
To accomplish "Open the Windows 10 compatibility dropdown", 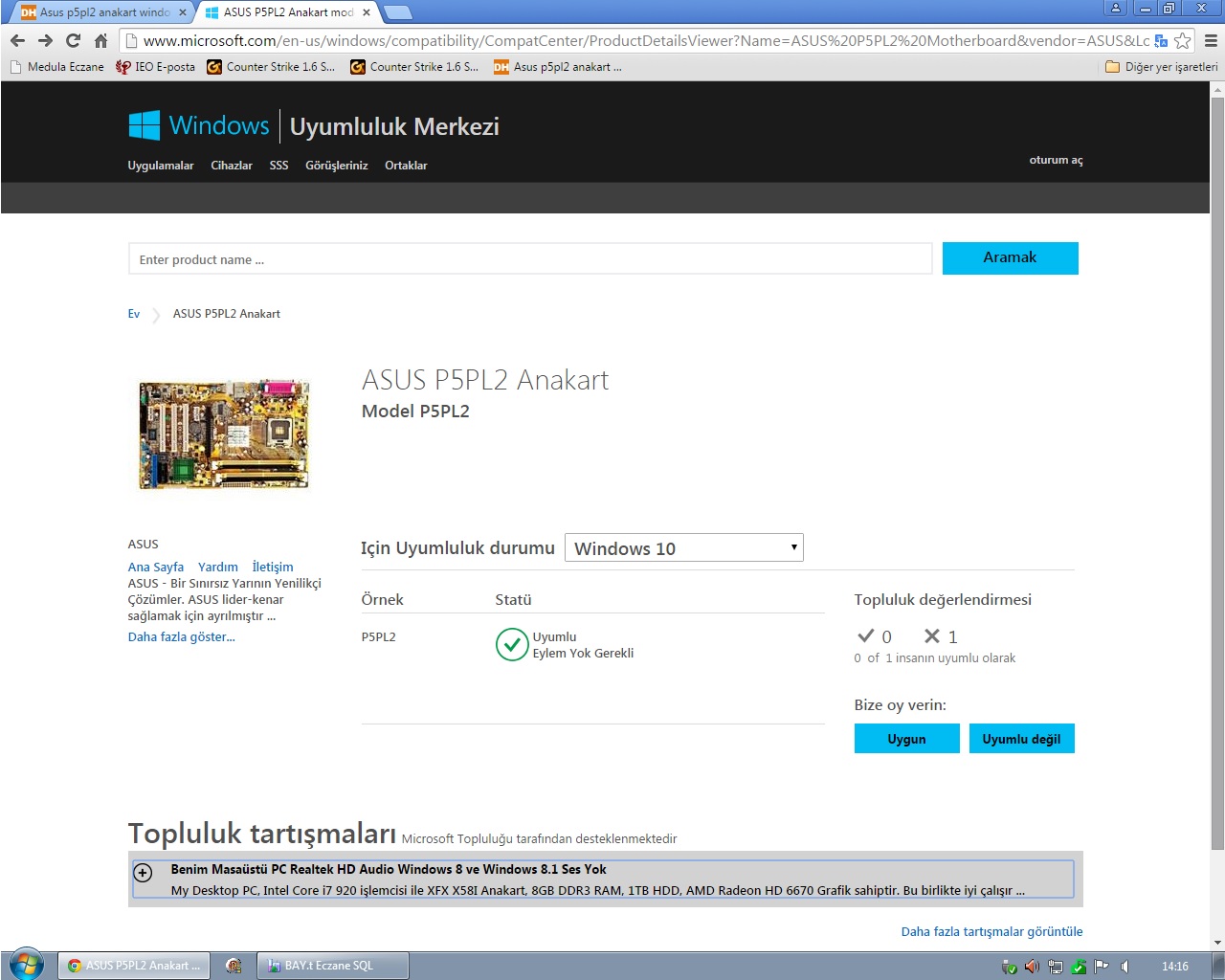I will tap(684, 547).
